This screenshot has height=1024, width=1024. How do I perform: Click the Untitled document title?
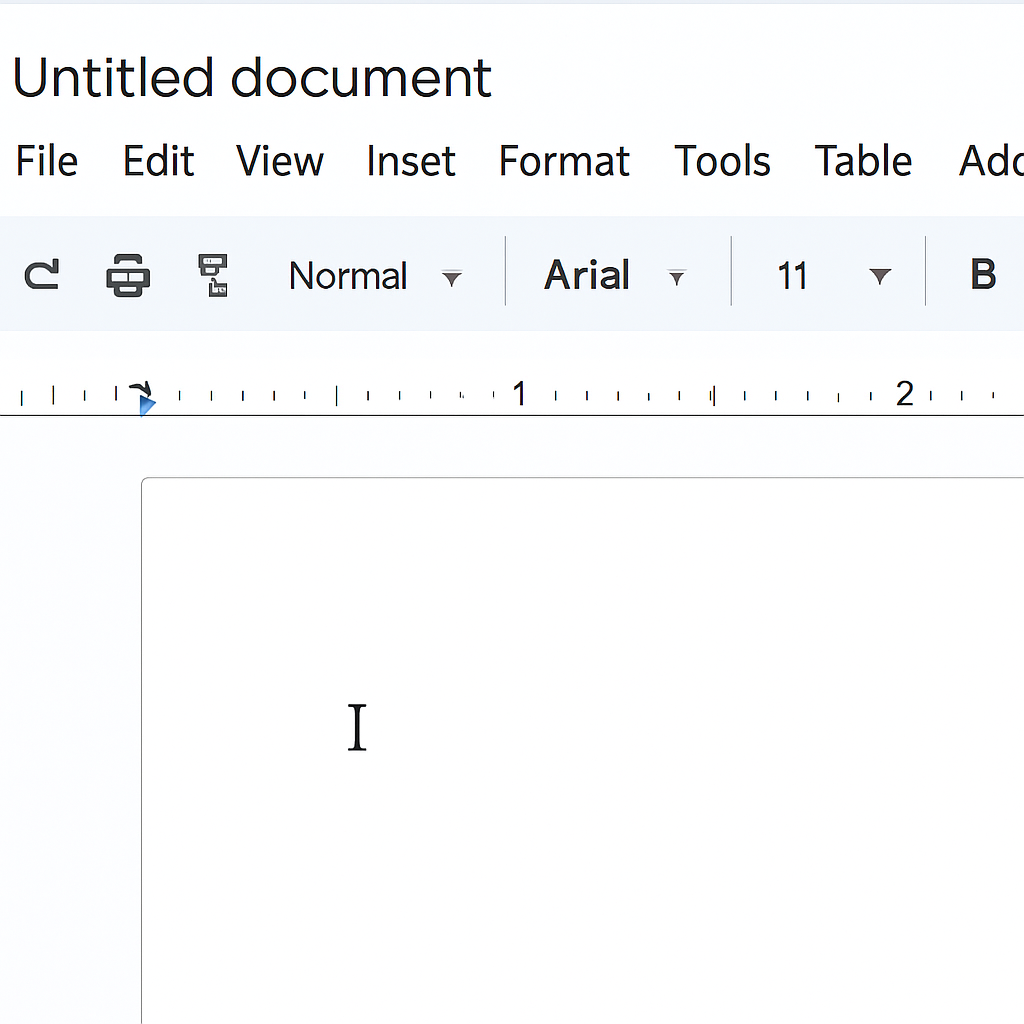[252, 78]
